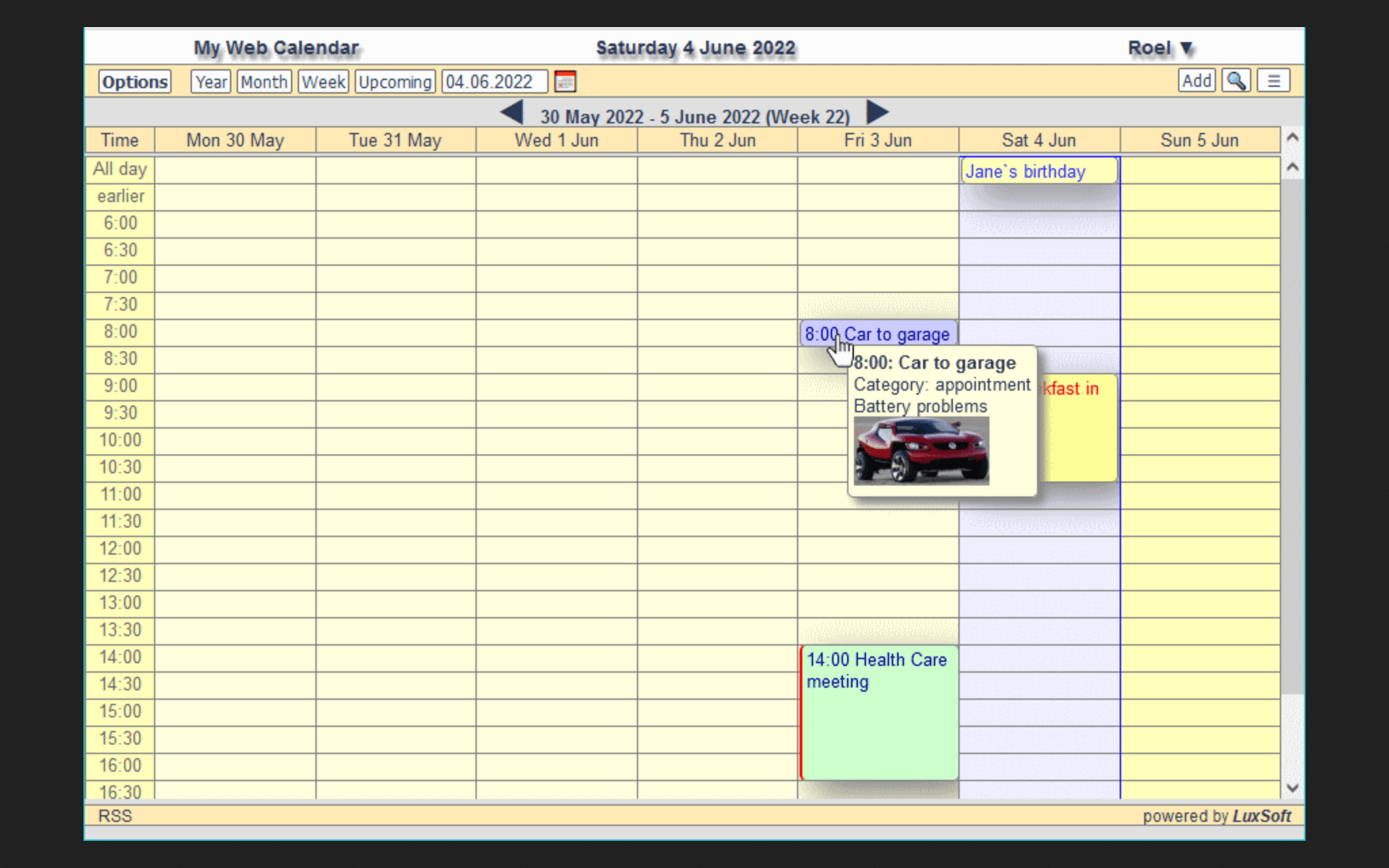Expand the Roel user dropdown

tap(1160, 48)
